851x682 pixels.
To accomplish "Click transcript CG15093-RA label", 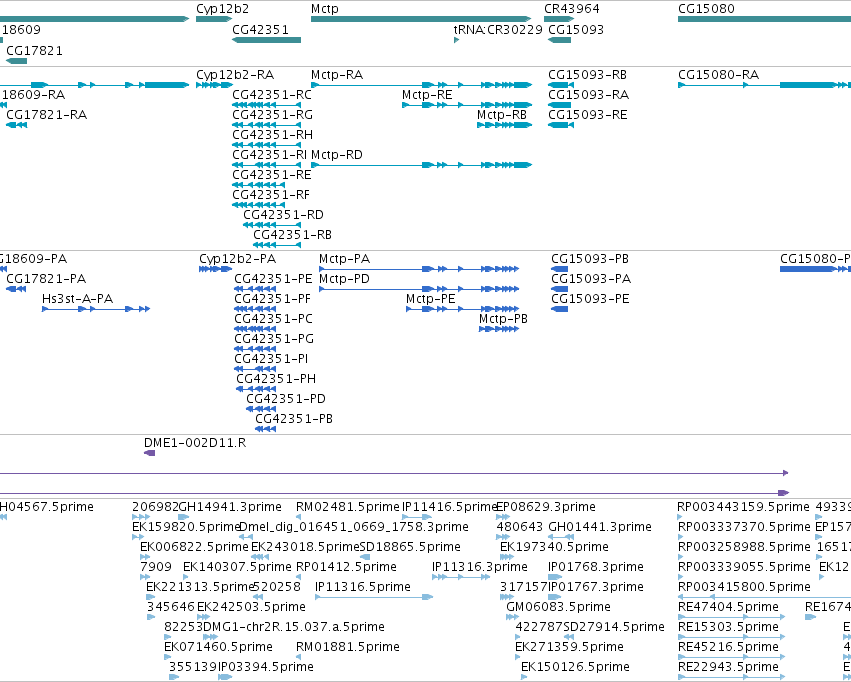I will [588, 94].
